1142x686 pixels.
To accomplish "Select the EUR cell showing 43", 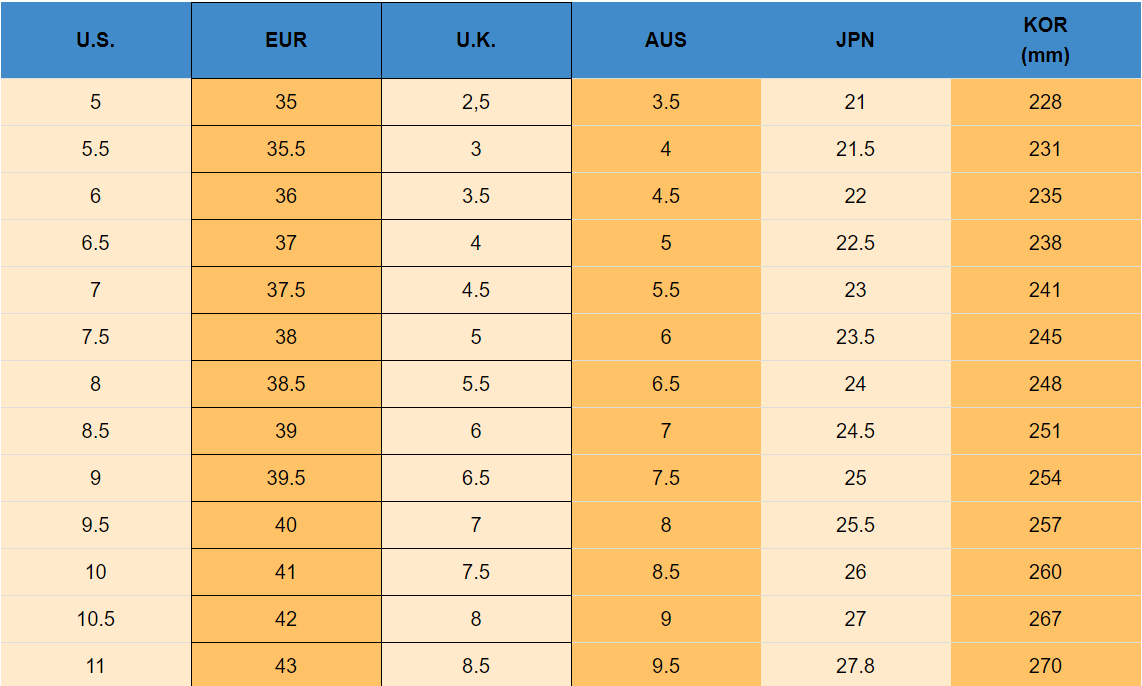I will click(286, 666).
